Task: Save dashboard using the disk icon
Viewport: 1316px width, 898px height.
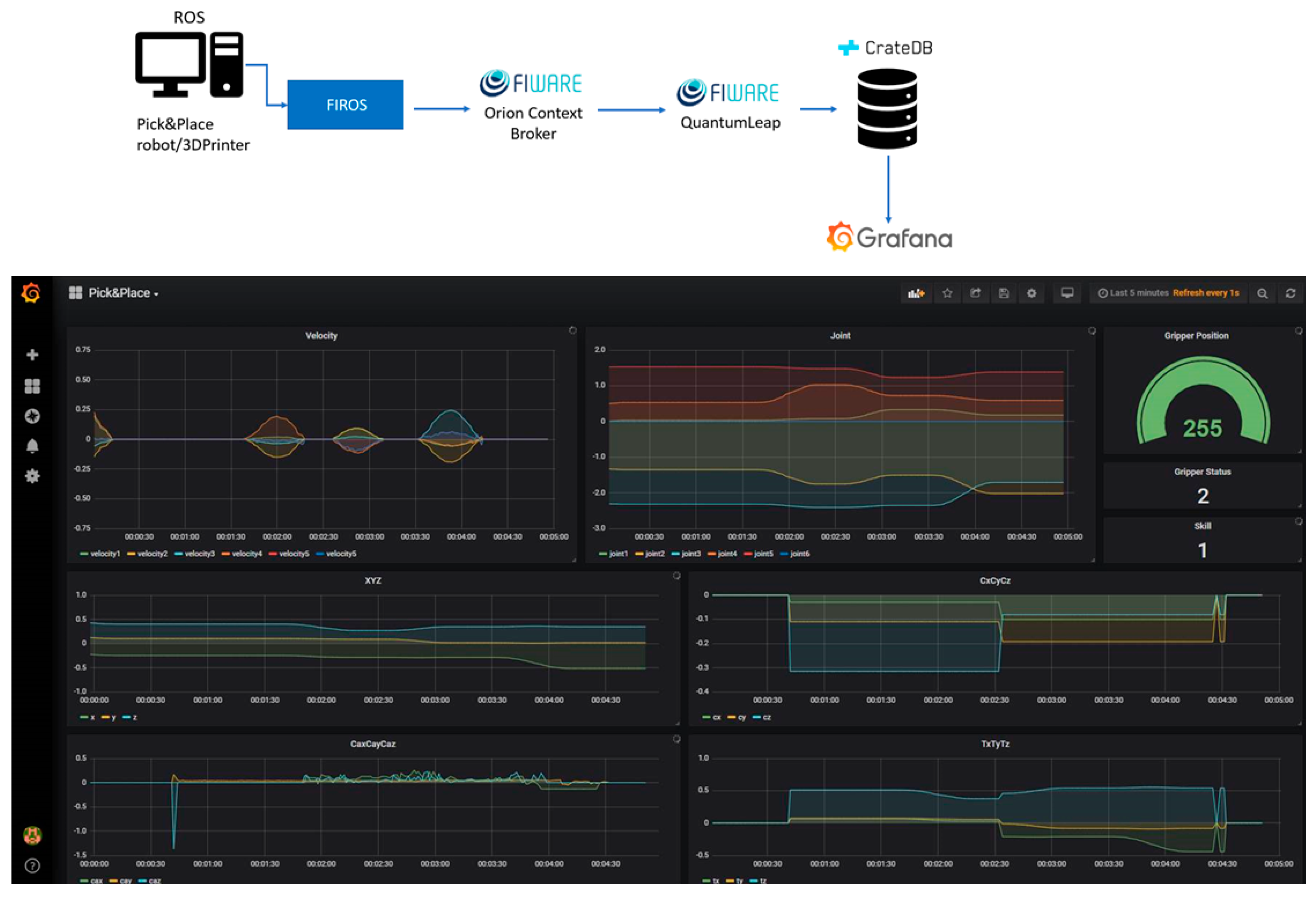Action: (1003, 293)
